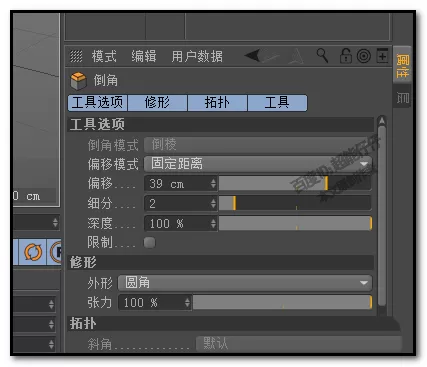
Task: Open the 斜角 默认 dropdown
Action: tap(299, 343)
